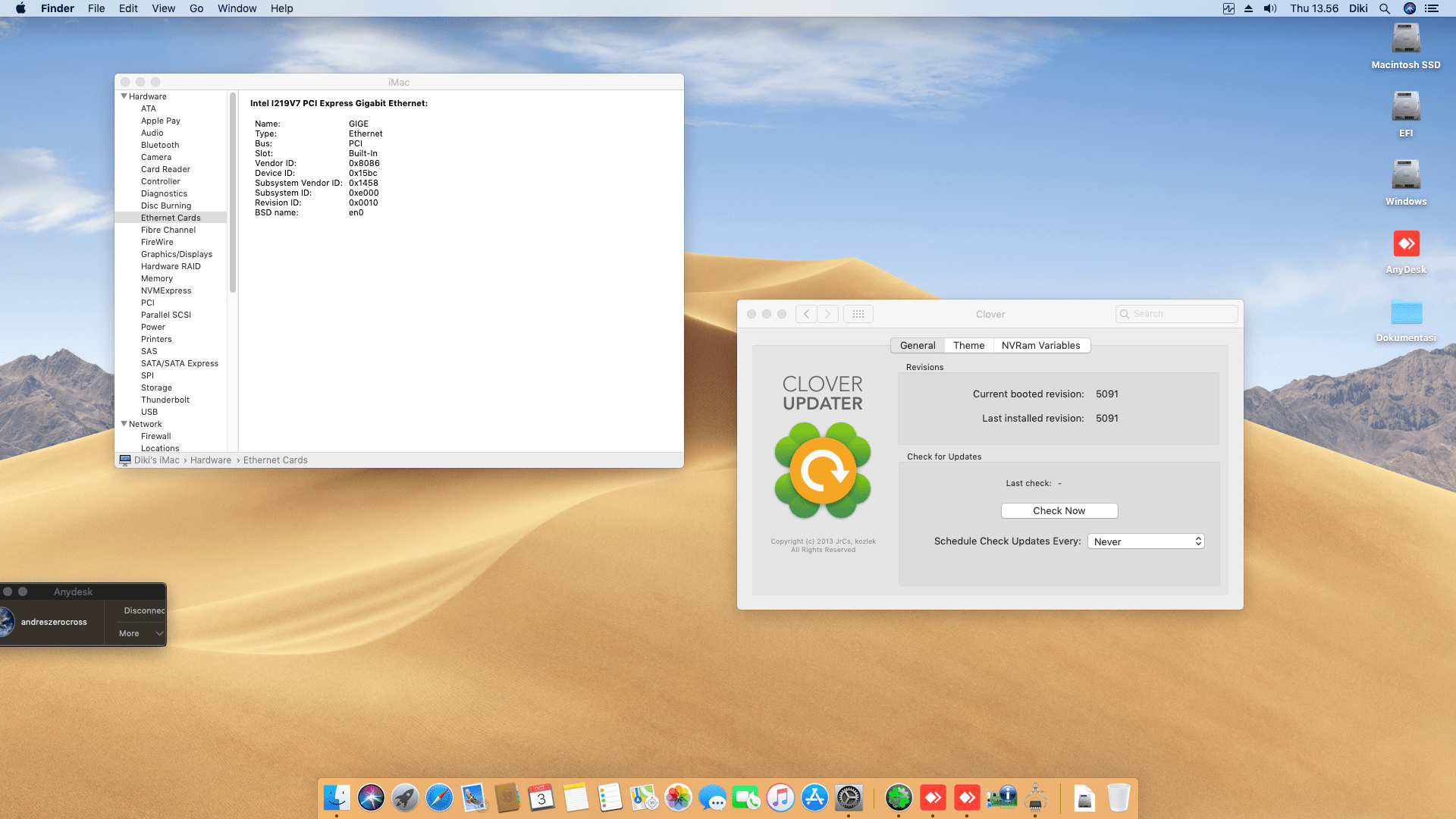Open Safari from the dock
Viewport: 1456px width, 819px height.
(x=439, y=798)
